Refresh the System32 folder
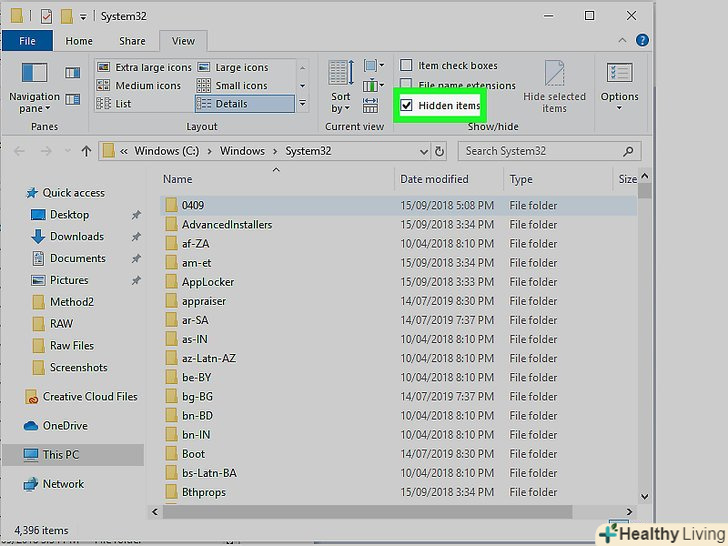The height and width of the screenshot is (546, 728). tap(439, 151)
